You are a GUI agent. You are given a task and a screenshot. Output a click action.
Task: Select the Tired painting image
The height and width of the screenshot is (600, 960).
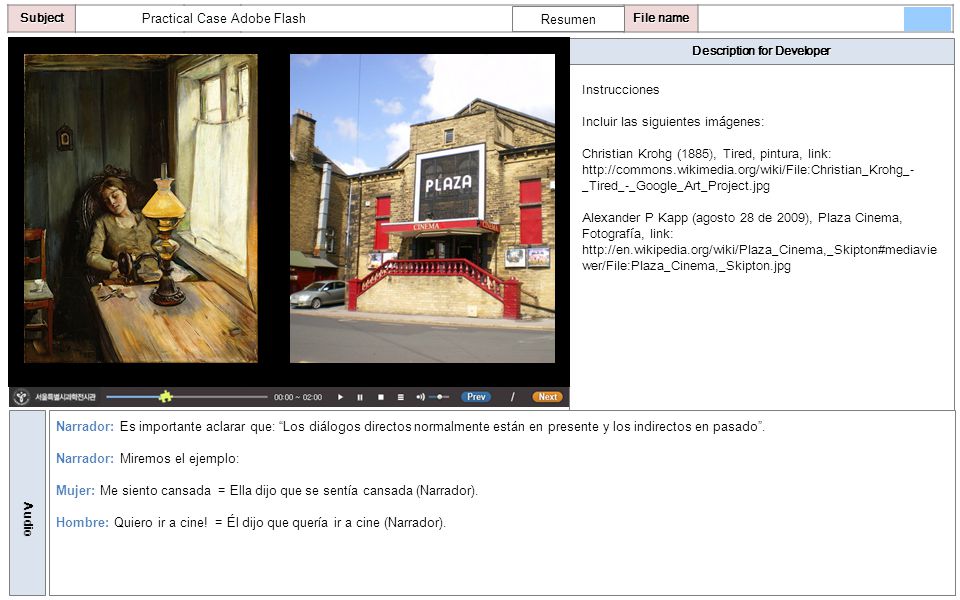click(x=141, y=208)
